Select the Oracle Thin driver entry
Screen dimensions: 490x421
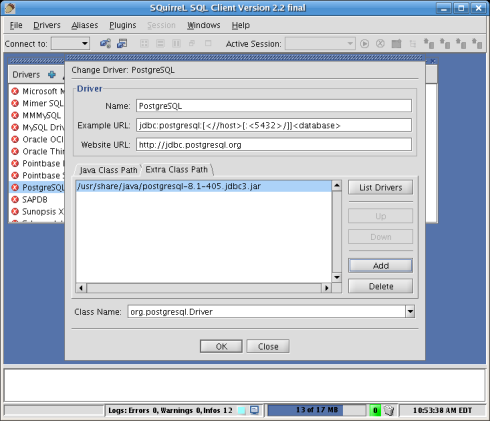37,151
